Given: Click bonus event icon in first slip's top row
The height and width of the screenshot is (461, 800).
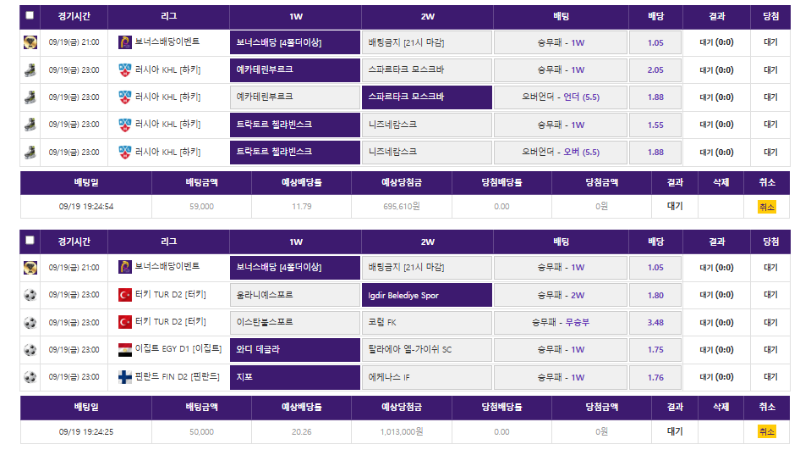Looking at the screenshot, I should [30, 43].
